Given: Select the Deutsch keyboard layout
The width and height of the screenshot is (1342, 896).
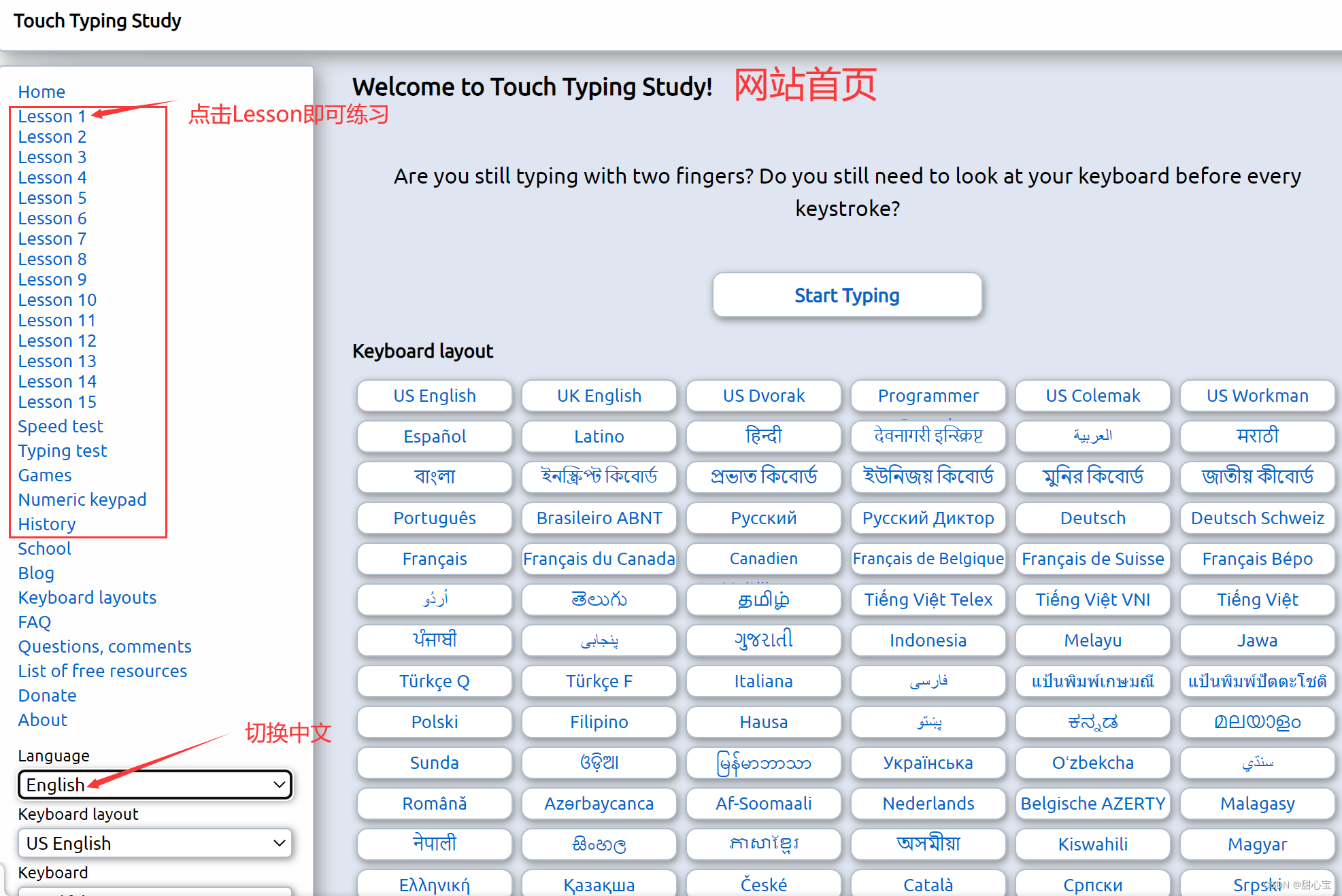Looking at the screenshot, I should pos(1092,518).
